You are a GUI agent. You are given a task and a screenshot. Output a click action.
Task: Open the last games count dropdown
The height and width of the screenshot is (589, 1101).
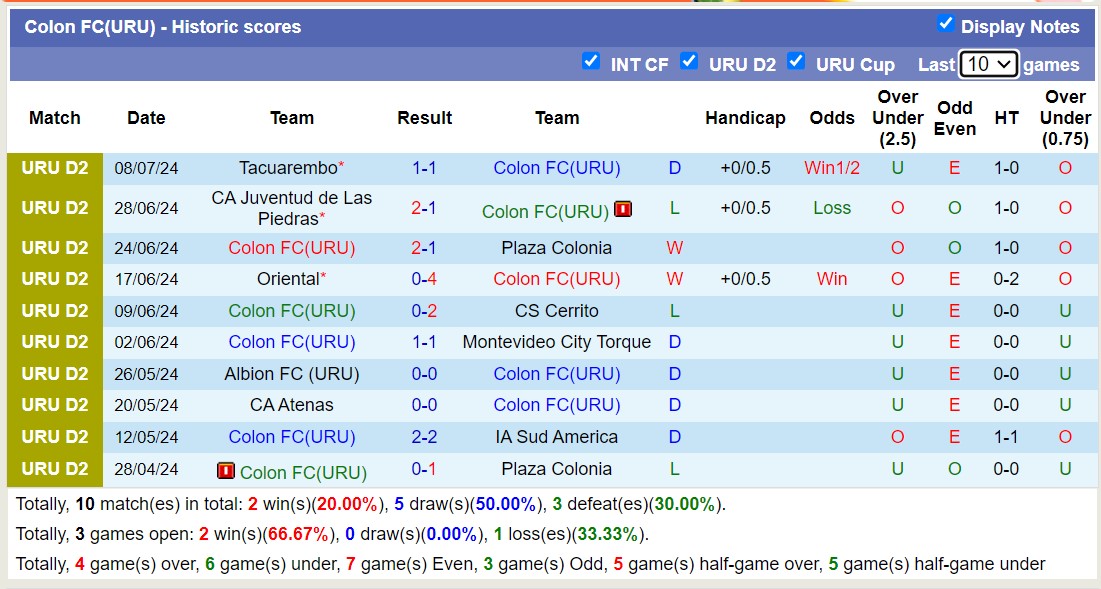click(990, 63)
